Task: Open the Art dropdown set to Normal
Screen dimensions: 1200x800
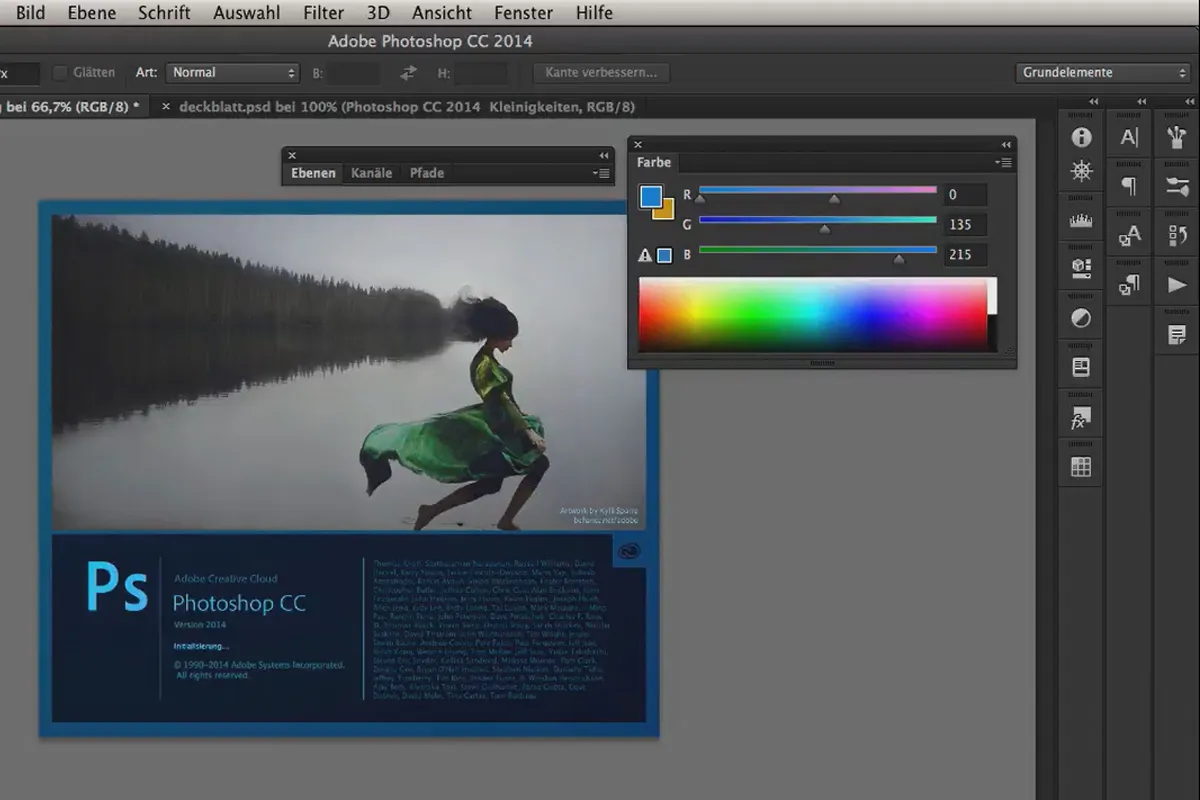Action: [x=233, y=73]
